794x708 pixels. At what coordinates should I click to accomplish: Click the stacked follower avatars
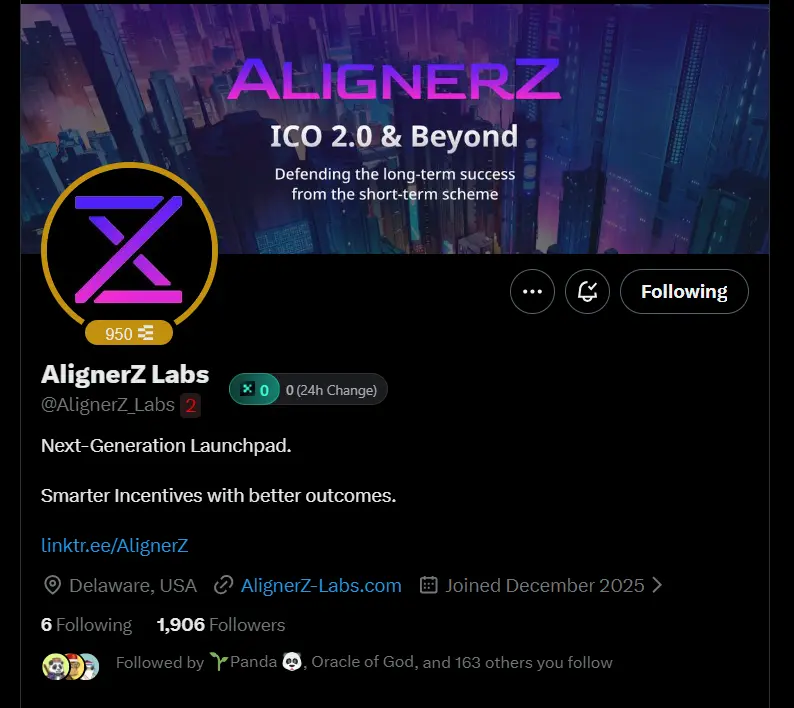(x=70, y=666)
